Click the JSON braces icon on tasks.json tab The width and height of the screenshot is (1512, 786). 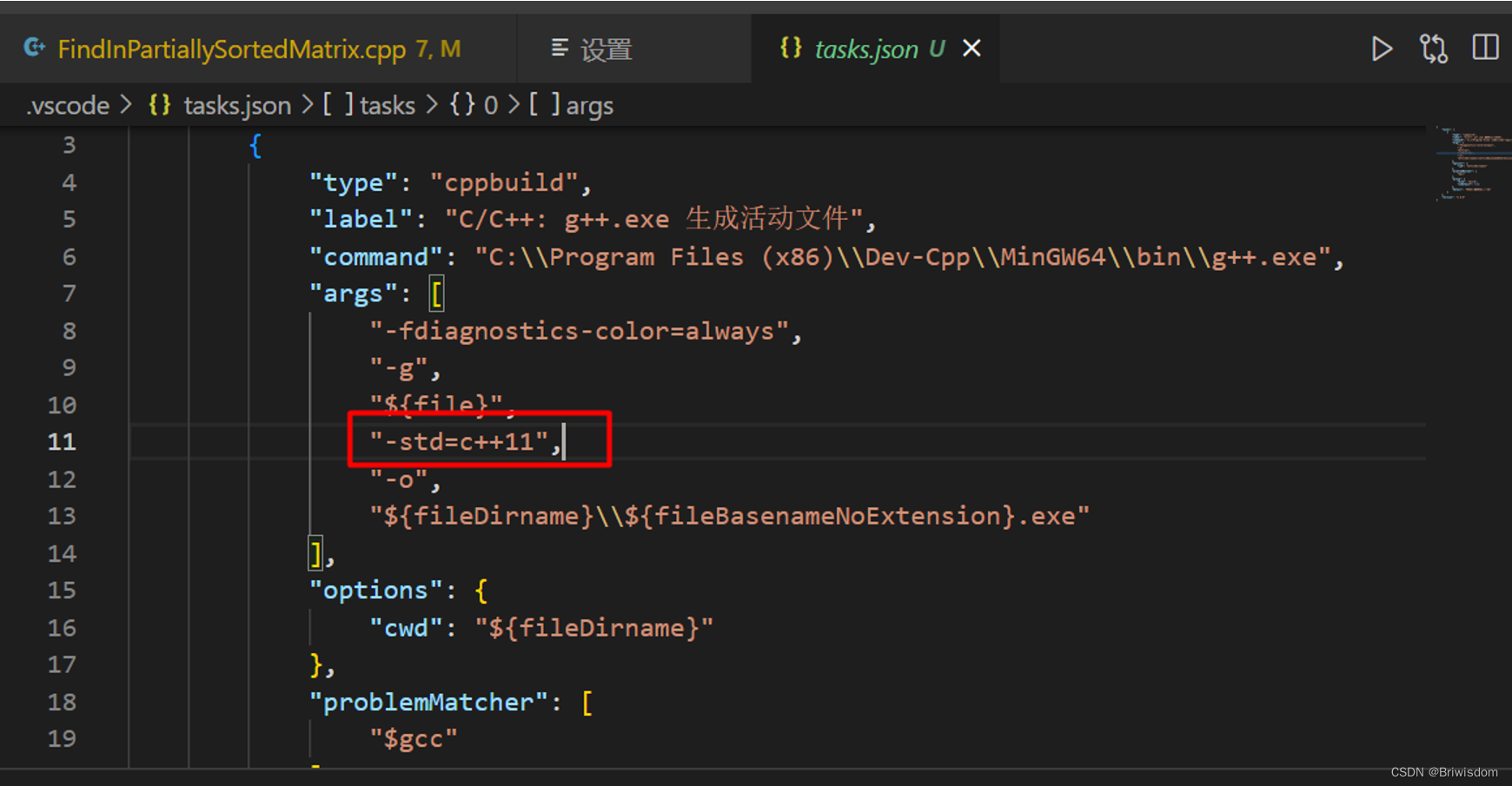coord(791,49)
